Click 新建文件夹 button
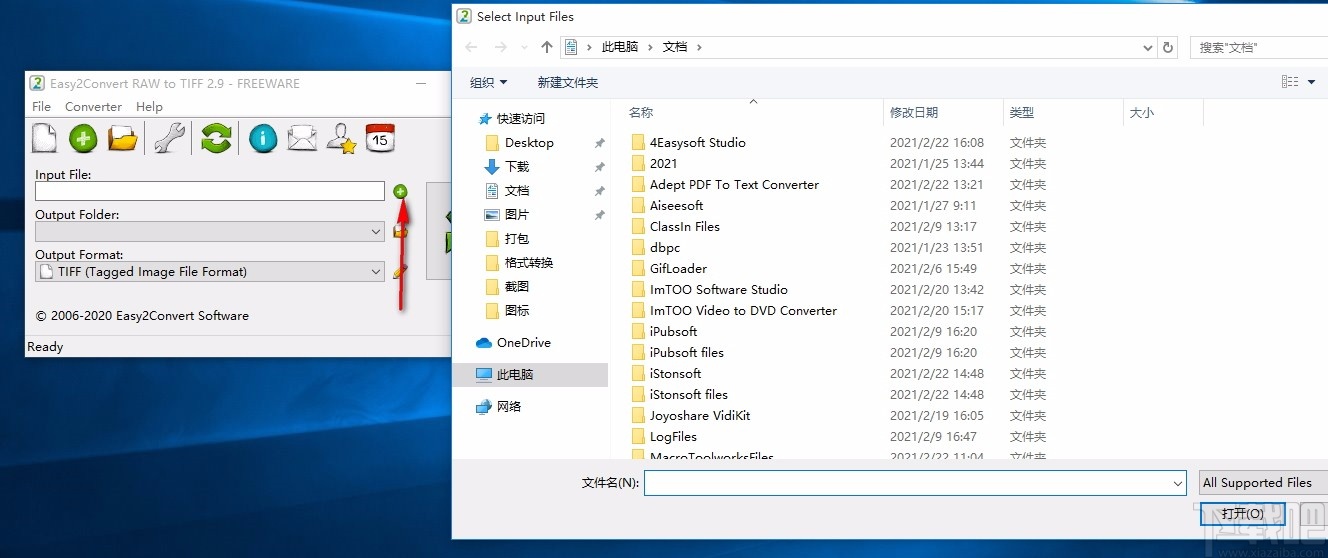The image size is (1328, 558). point(568,82)
